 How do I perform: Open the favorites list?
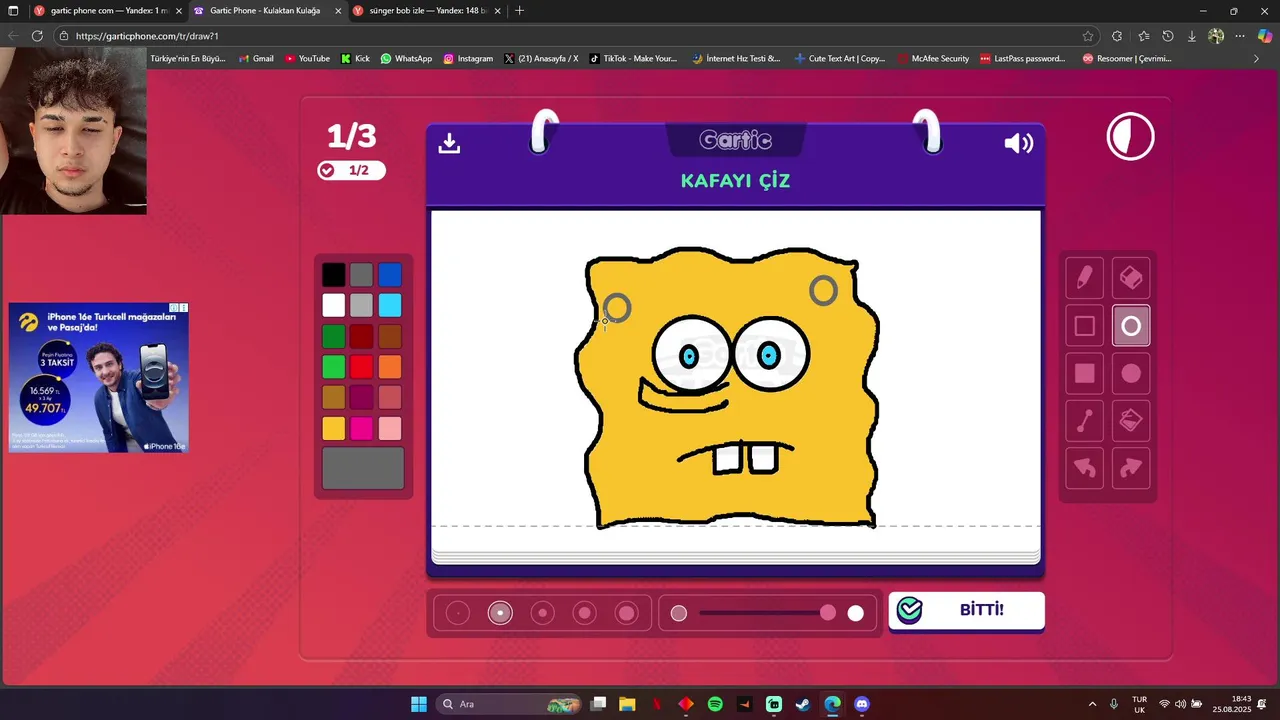point(1144,36)
